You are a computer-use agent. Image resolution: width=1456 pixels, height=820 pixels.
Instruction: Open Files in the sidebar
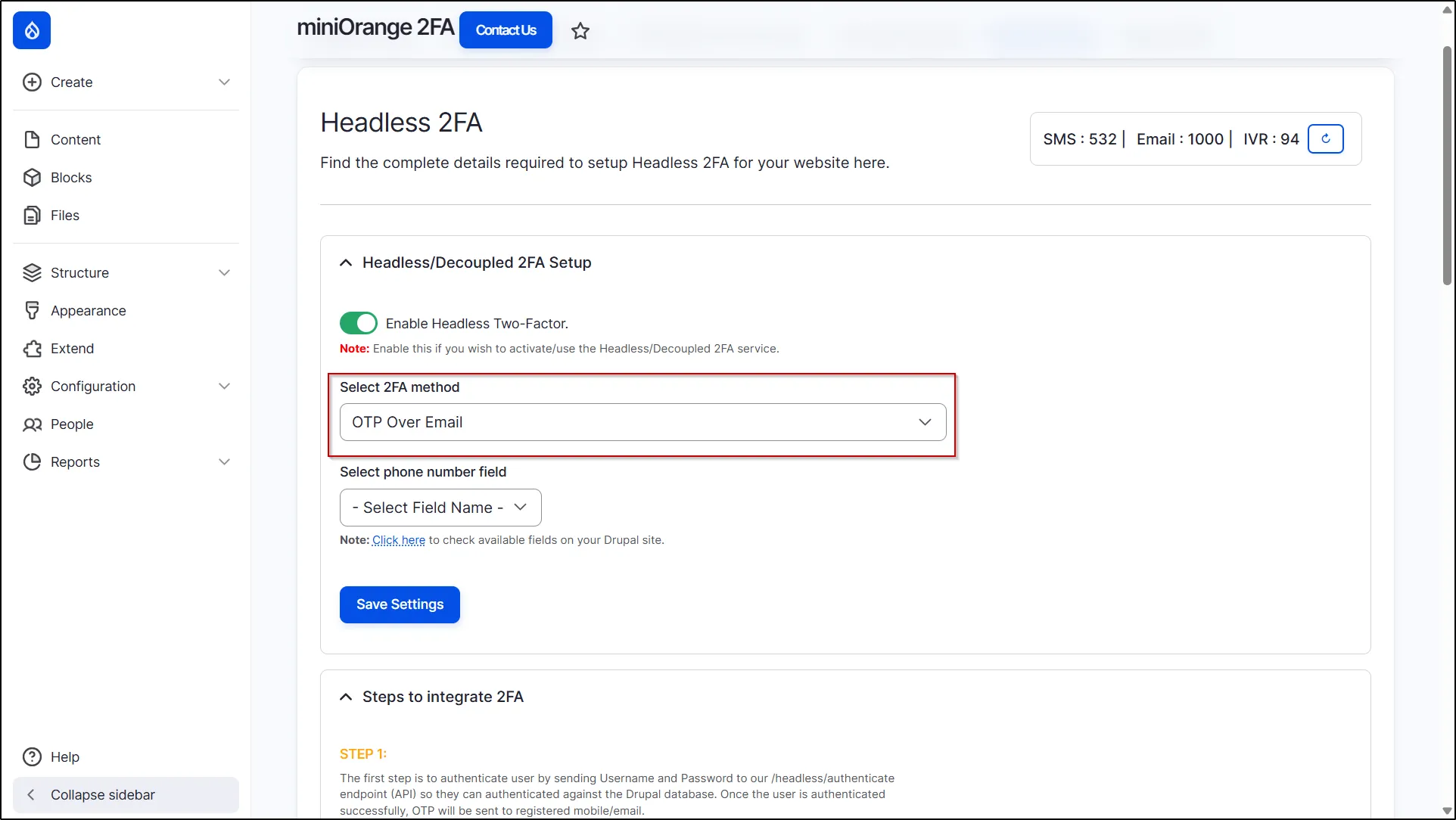pyautogui.click(x=65, y=216)
